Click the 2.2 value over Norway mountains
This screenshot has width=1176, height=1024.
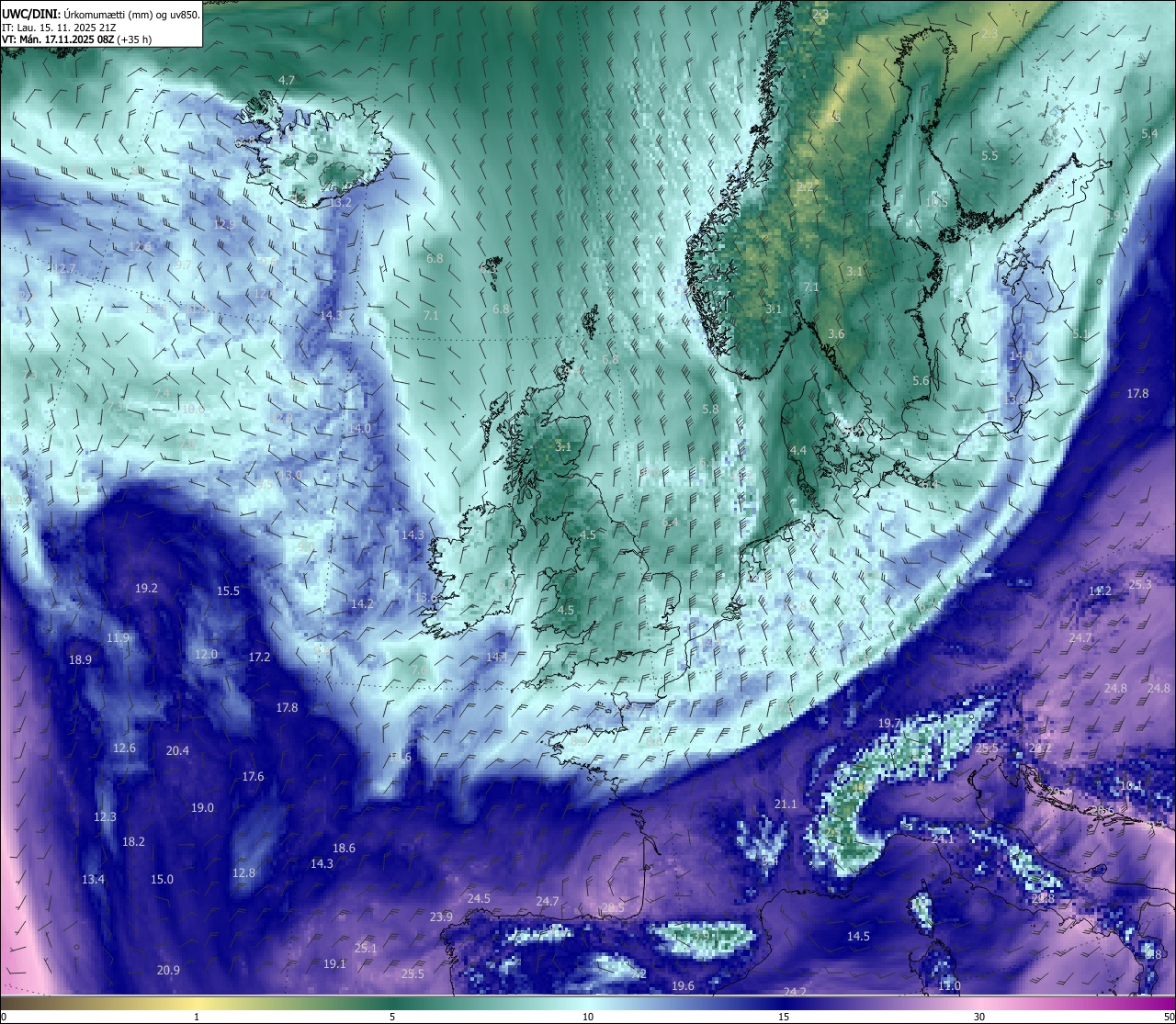[805, 187]
